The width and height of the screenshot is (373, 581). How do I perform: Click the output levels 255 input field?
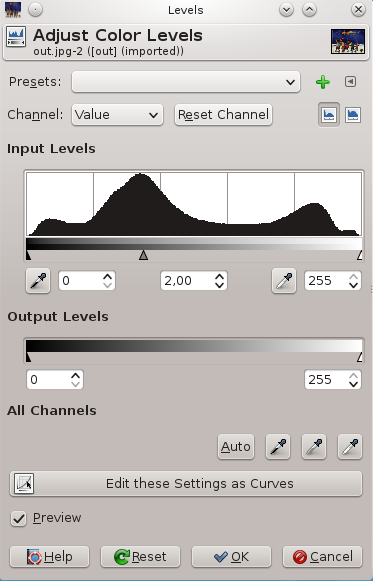pos(333,379)
